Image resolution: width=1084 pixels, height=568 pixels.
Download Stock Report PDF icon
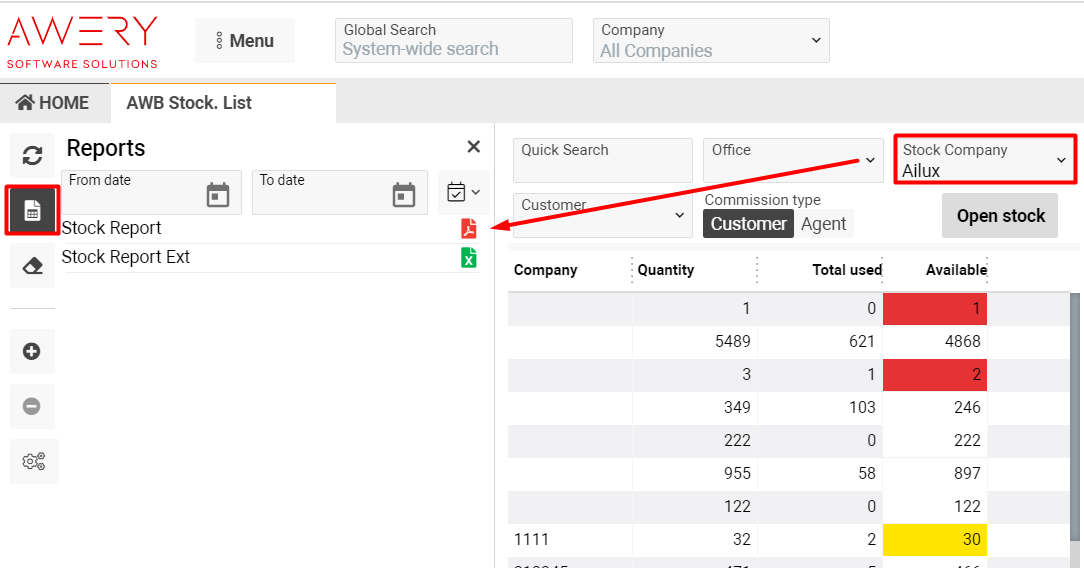tap(469, 229)
